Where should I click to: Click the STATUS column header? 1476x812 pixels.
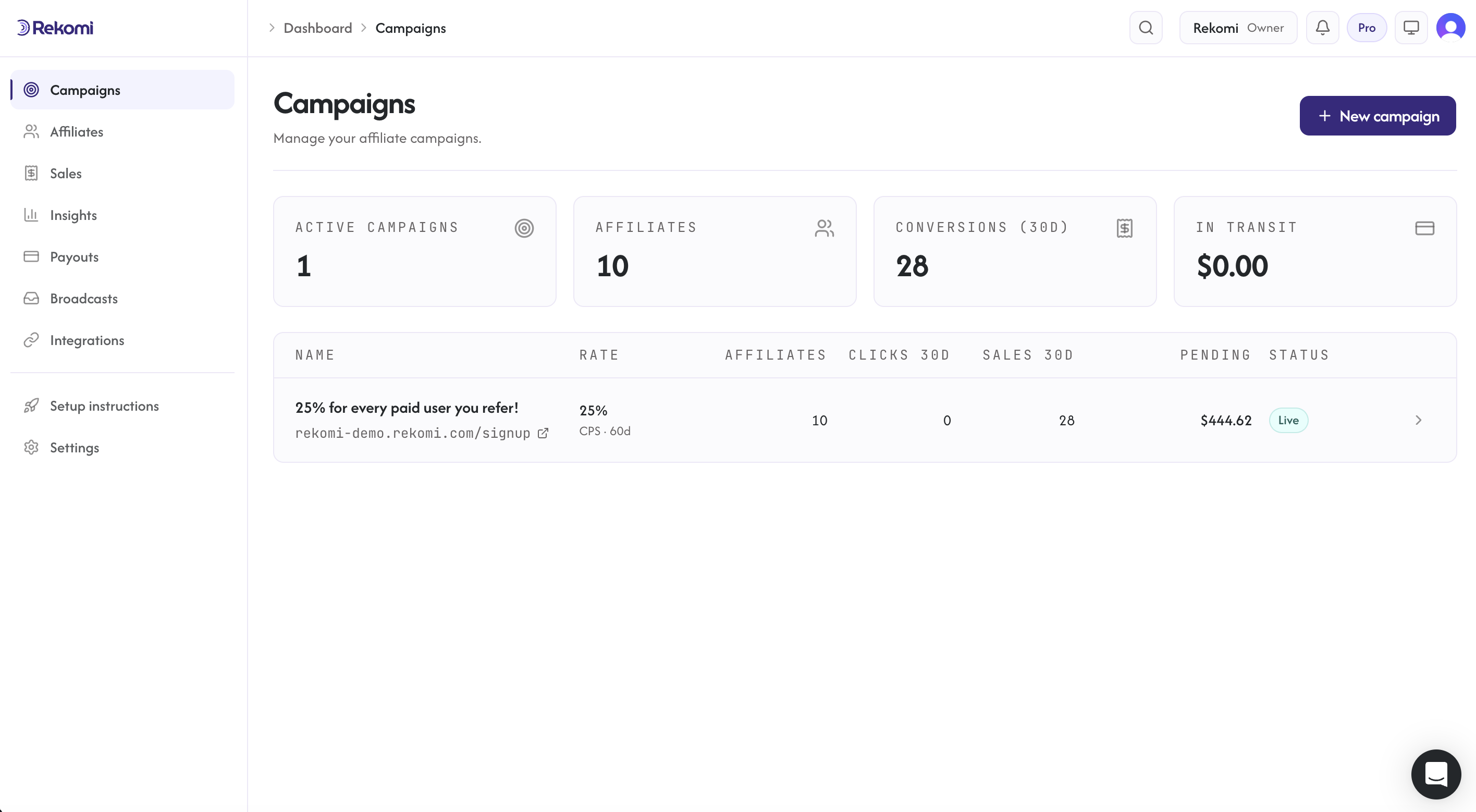pyautogui.click(x=1299, y=355)
